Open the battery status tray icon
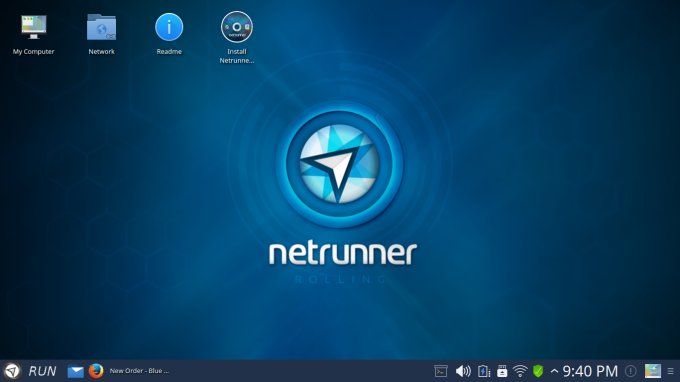Screen dimensions: 680x382 (483, 371)
